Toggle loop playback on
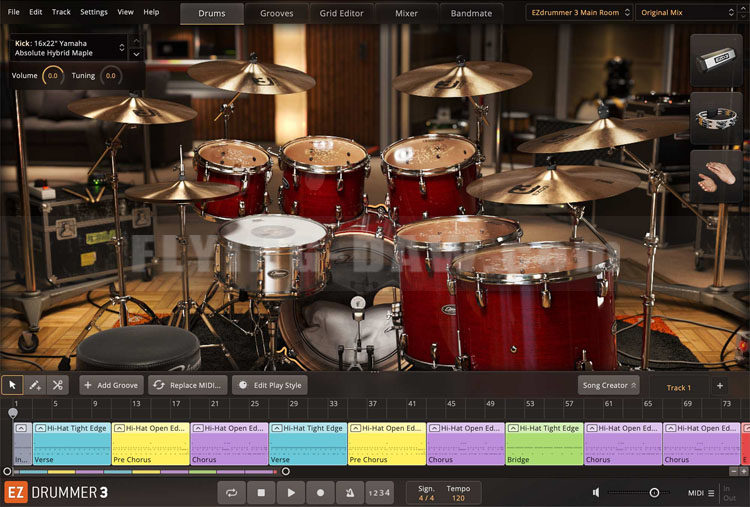The image size is (750, 507). [x=232, y=492]
